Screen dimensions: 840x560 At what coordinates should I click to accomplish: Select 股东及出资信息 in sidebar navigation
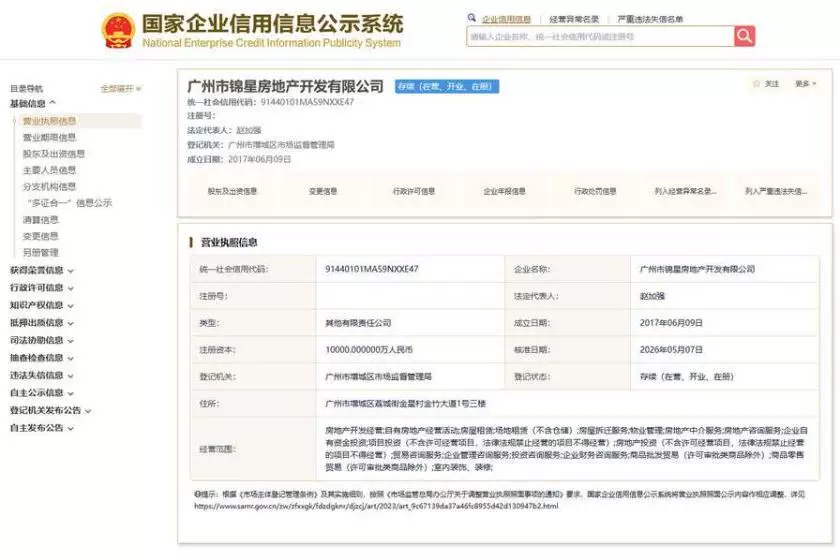tap(54, 154)
